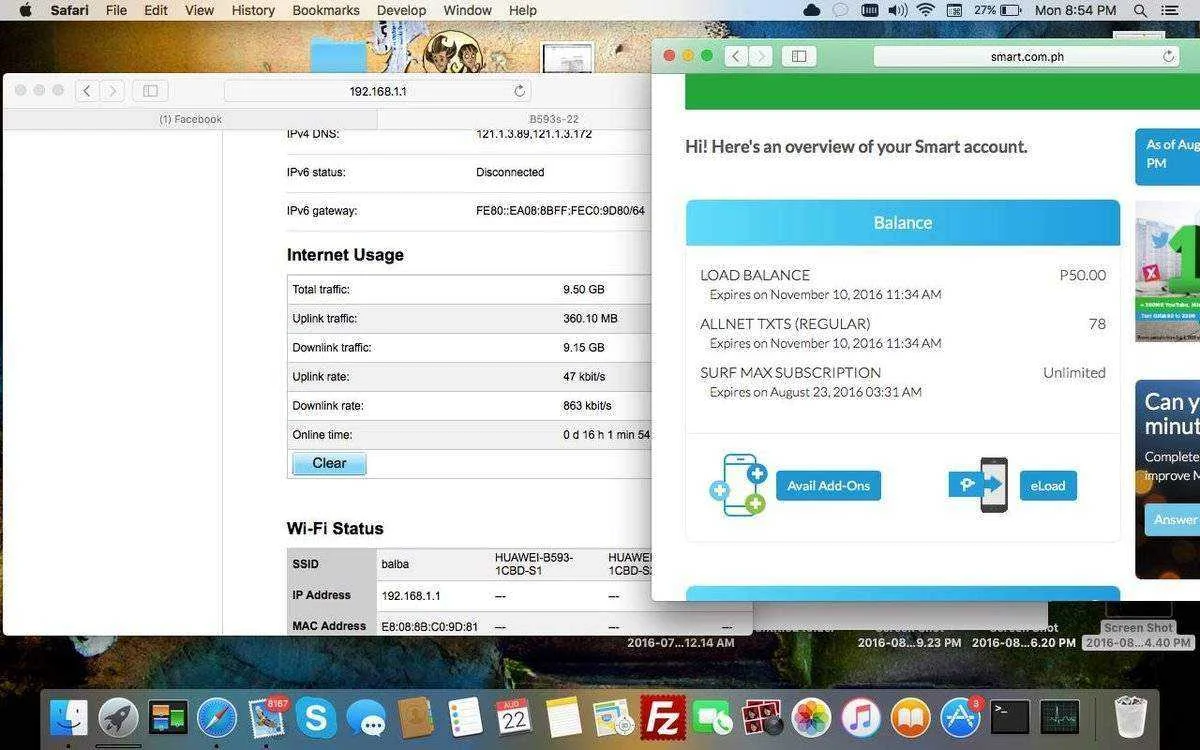
Task: Click the eLoad phone transfer icon
Action: pos(979,485)
